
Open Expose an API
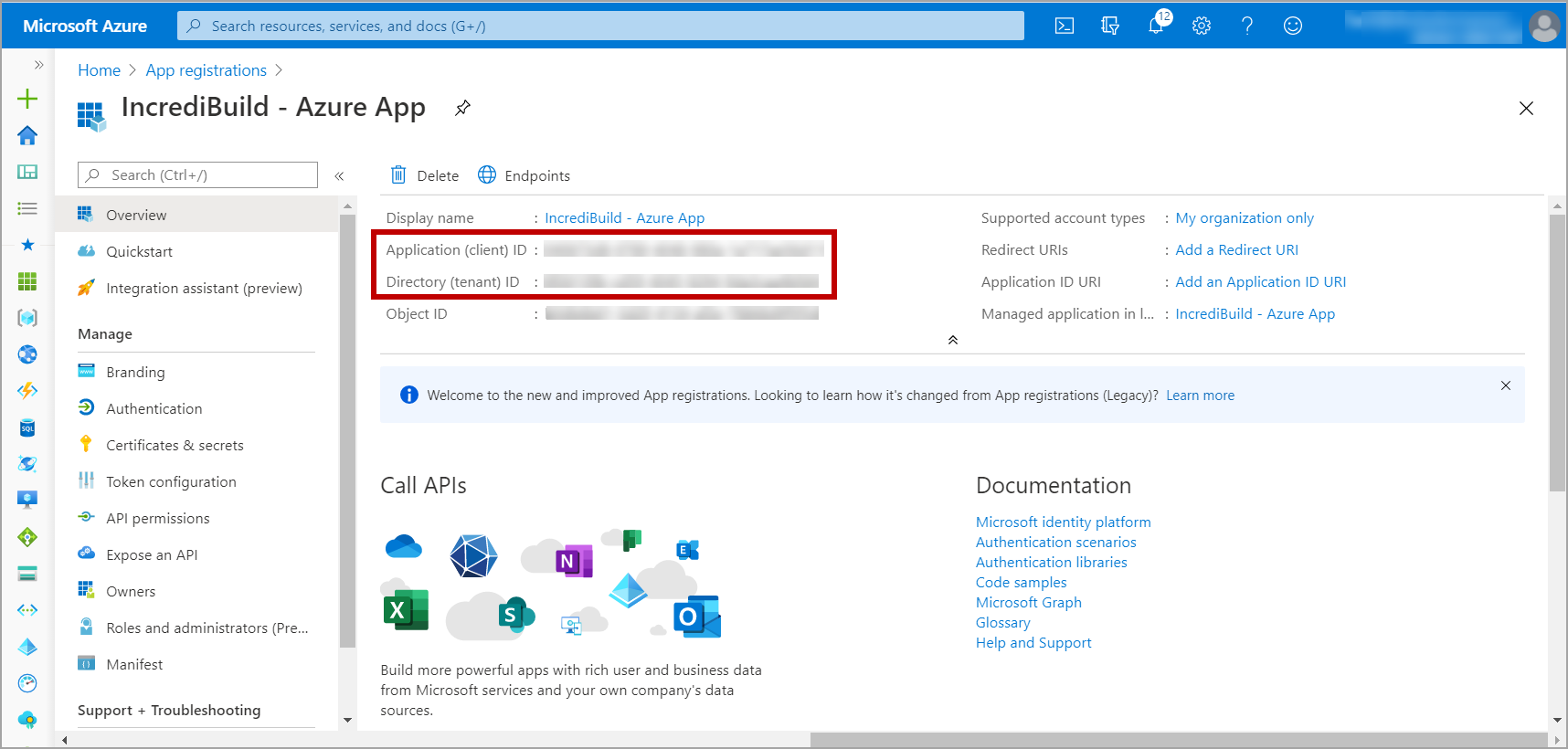click(x=196, y=554)
